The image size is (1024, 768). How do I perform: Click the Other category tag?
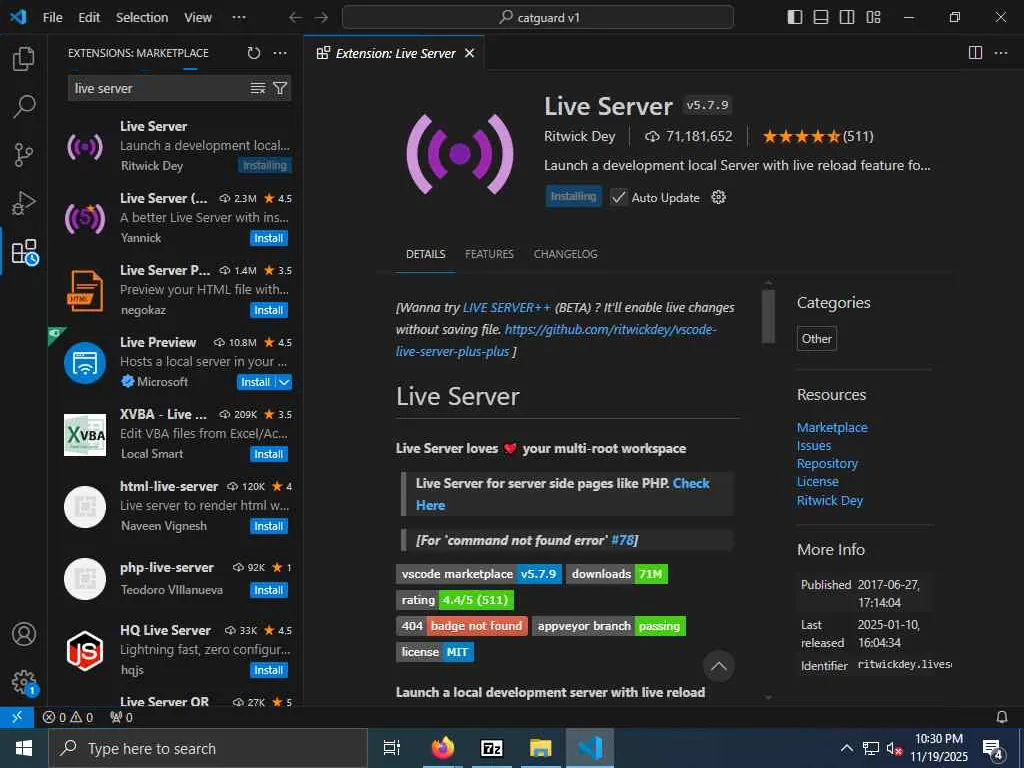[816, 339]
